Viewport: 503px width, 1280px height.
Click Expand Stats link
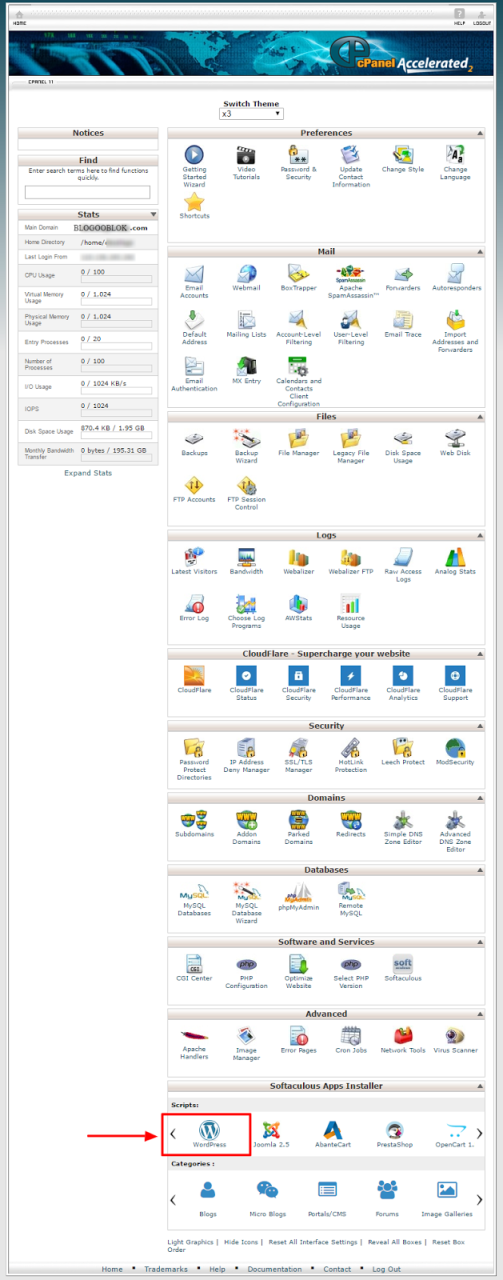tap(88, 473)
